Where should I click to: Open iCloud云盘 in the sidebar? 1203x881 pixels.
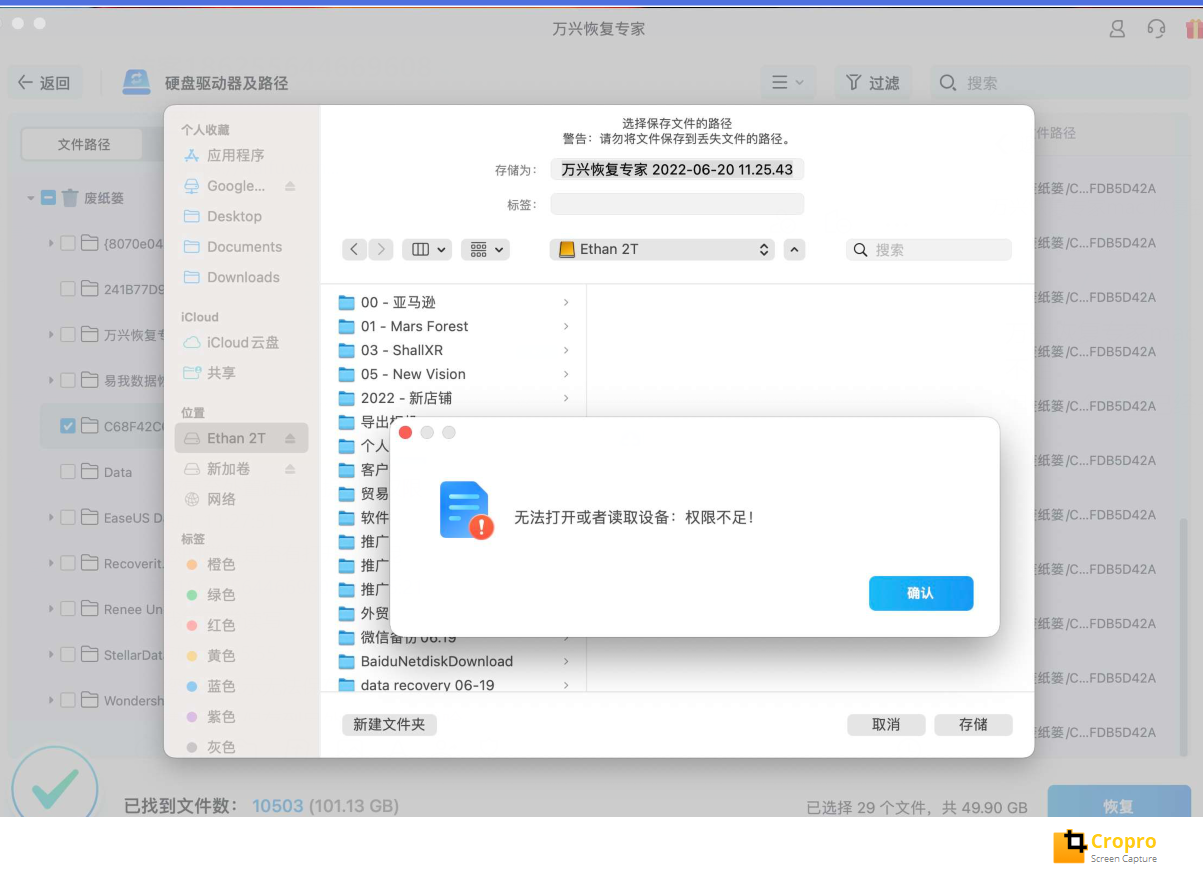point(242,342)
